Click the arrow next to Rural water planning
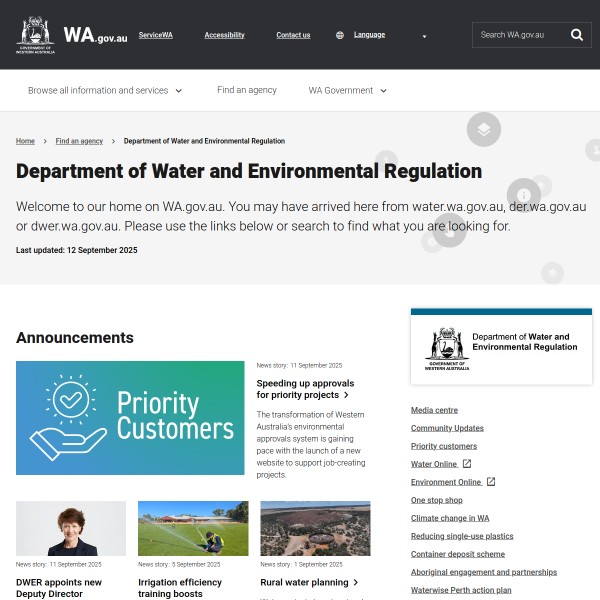 coord(356,582)
